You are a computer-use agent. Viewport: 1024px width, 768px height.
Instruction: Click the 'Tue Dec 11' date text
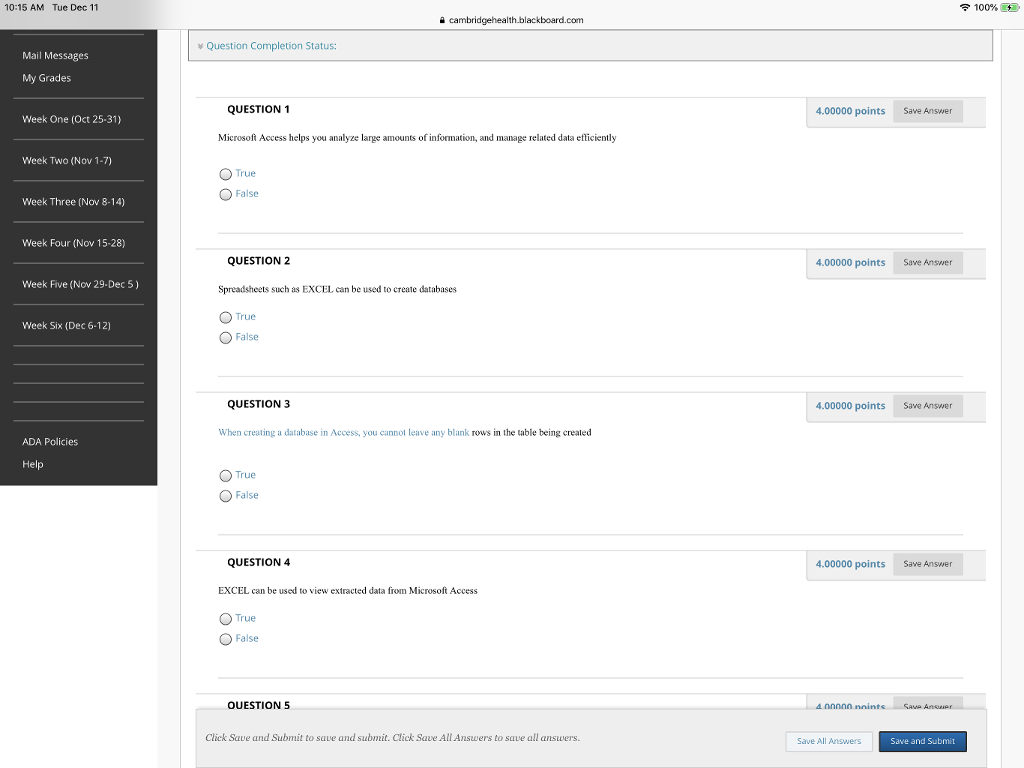pyautogui.click(x=75, y=7)
